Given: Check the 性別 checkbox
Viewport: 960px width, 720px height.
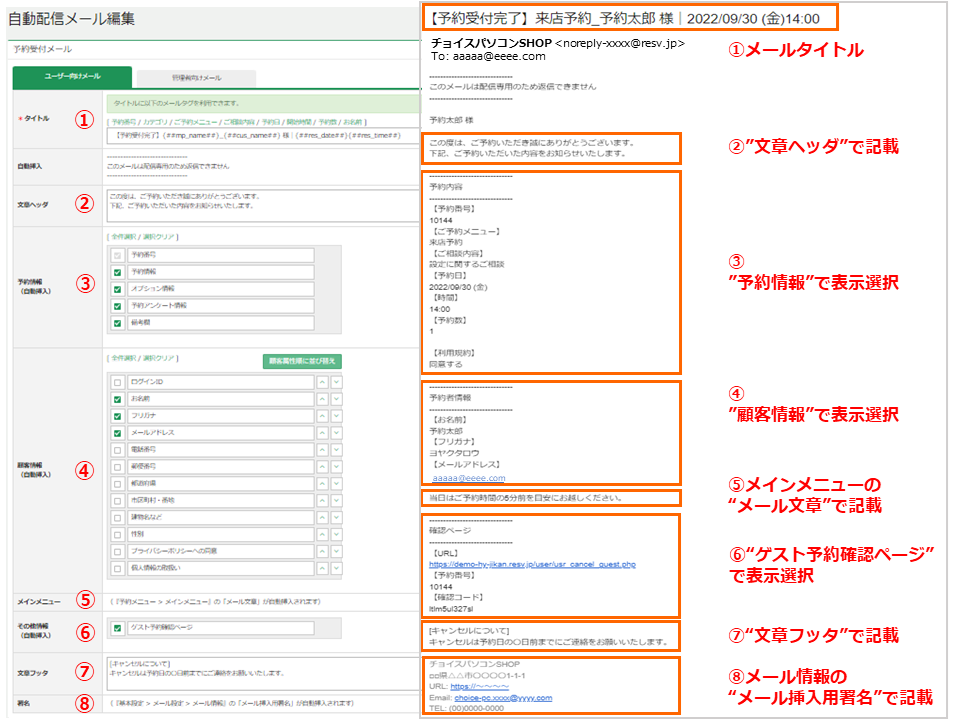Looking at the screenshot, I should pyautogui.click(x=118, y=535).
